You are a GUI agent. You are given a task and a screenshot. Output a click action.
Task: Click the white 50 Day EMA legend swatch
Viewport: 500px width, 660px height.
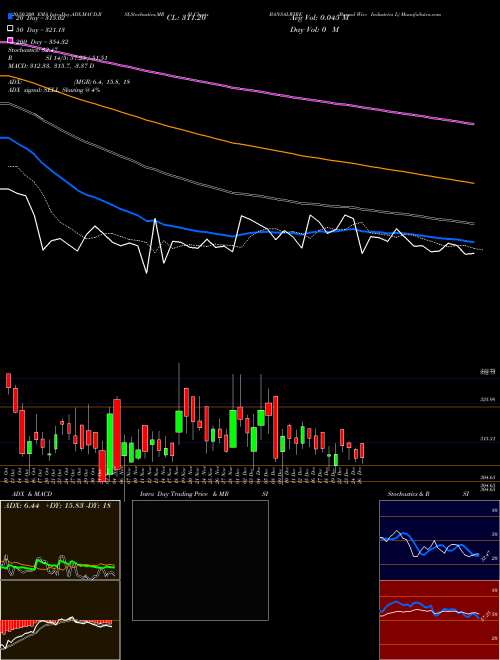(x=10, y=29)
